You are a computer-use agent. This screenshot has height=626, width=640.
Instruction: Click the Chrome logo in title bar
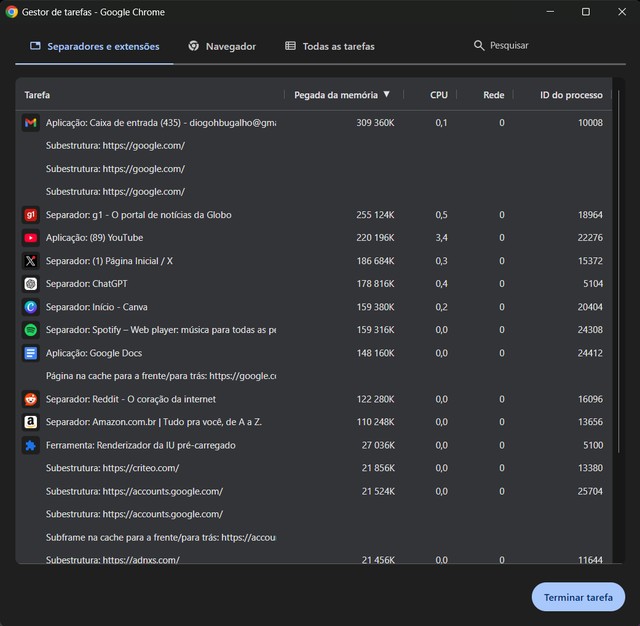click(11, 12)
